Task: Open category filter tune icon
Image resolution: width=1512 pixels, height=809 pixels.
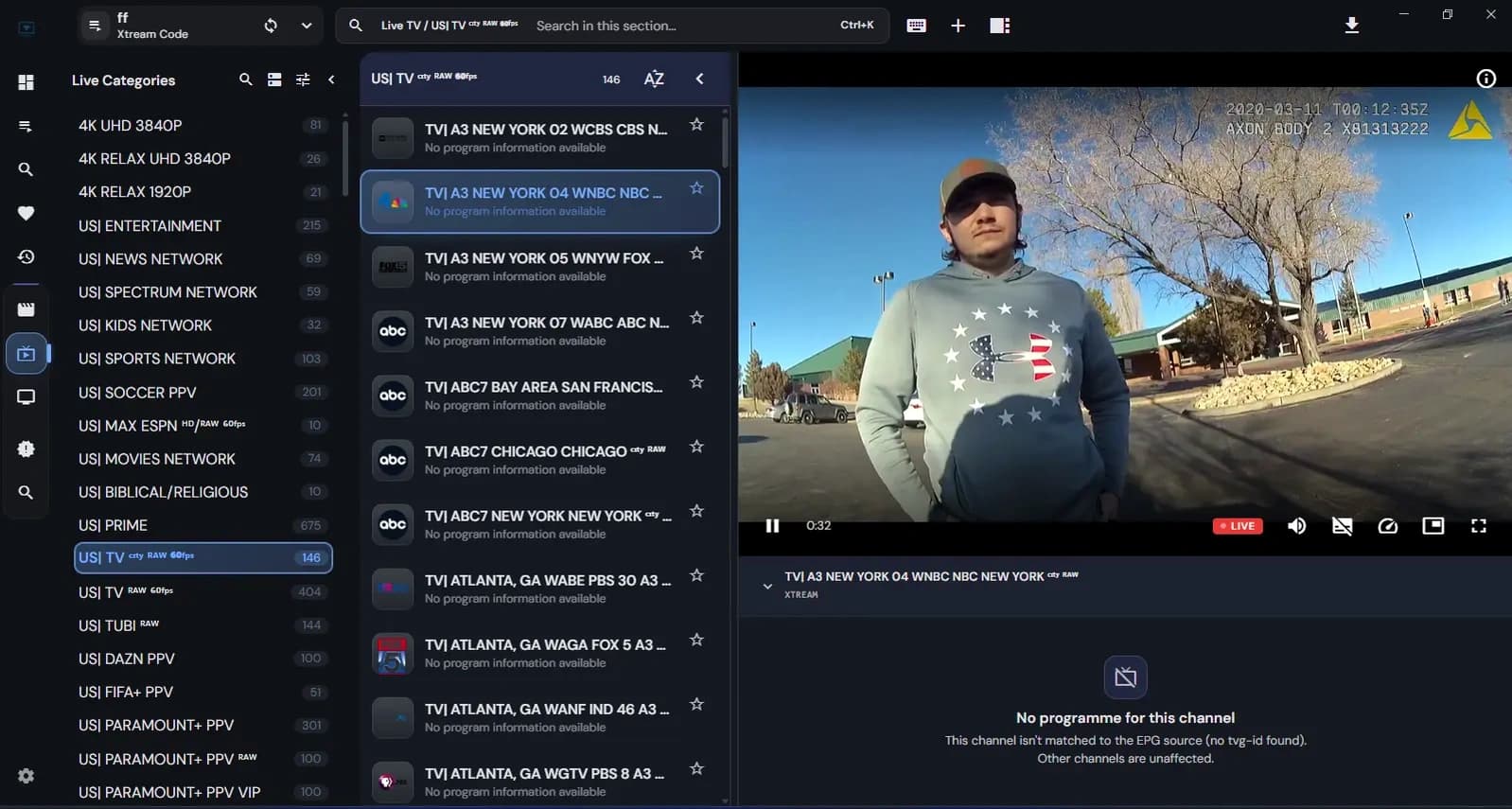Action: coord(303,79)
